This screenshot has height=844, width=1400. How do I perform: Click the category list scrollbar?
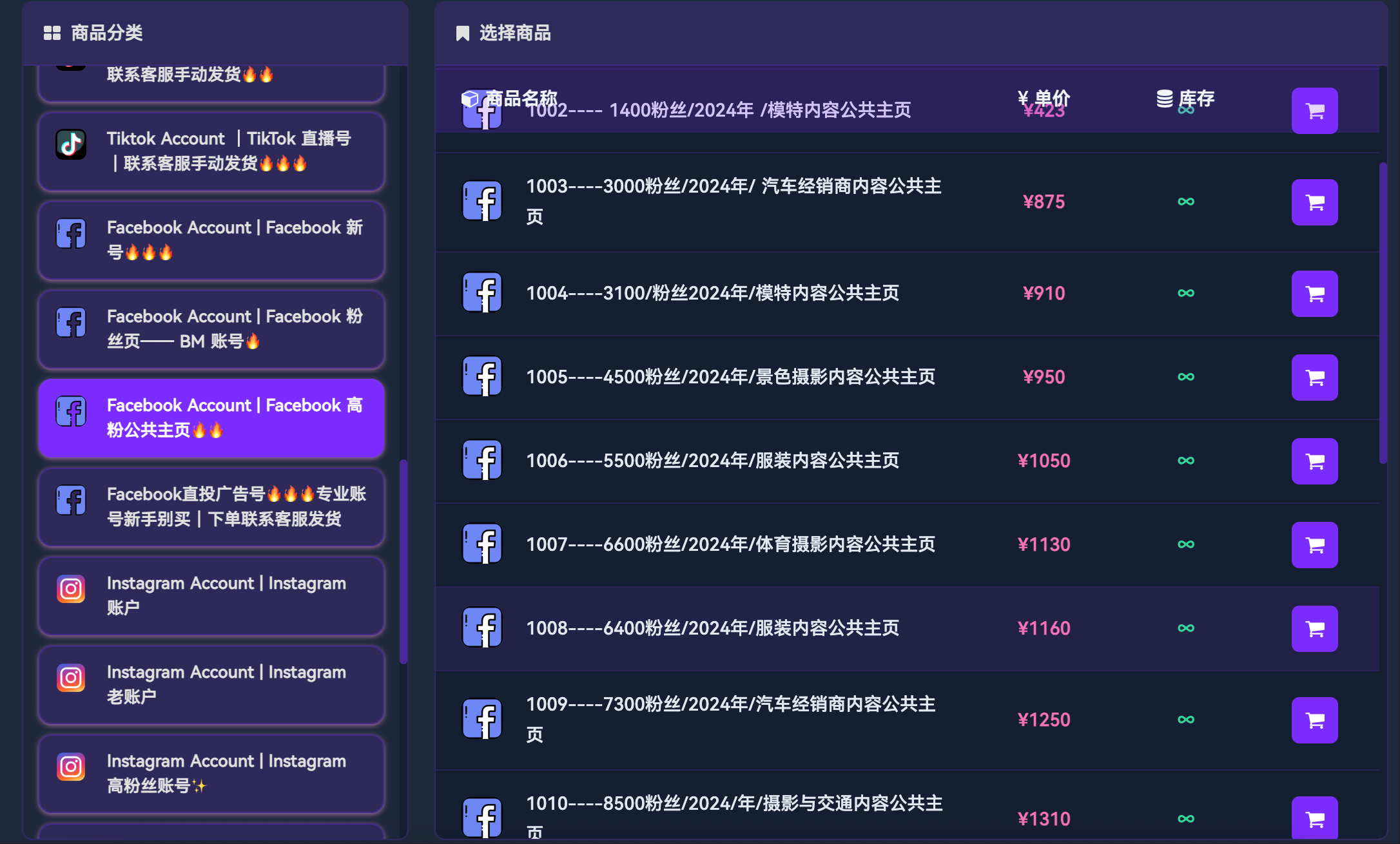pos(403,561)
